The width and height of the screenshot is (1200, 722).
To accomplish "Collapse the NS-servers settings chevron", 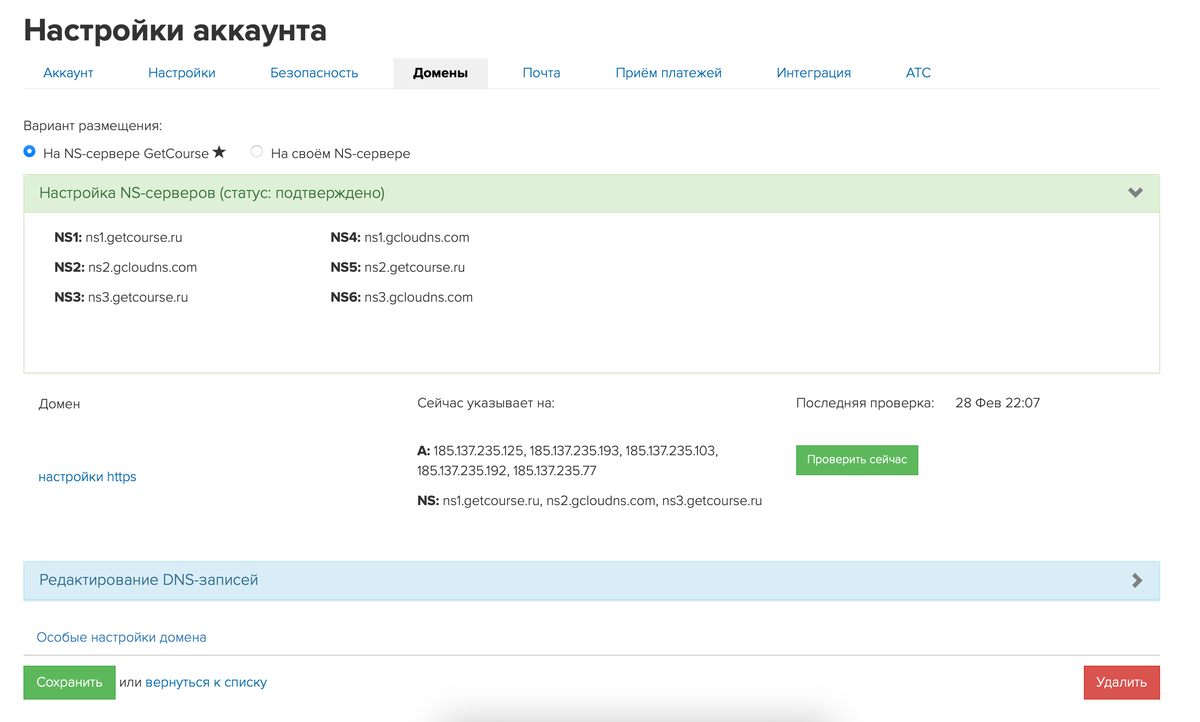I will click(1135, 193).
